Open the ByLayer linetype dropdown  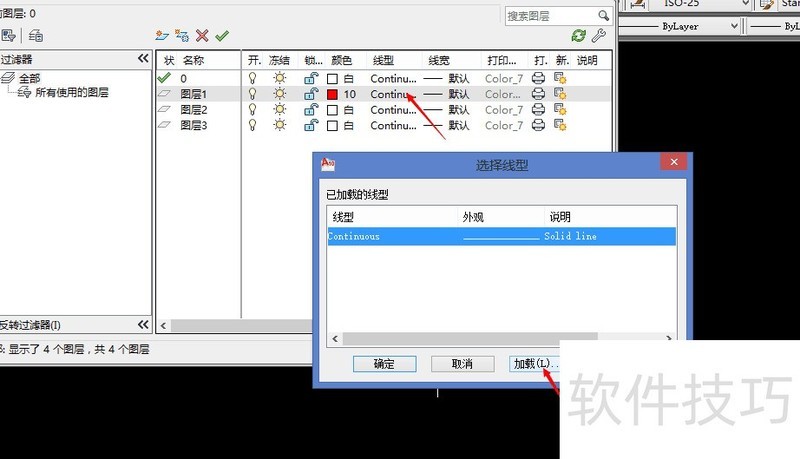point(734,26)
